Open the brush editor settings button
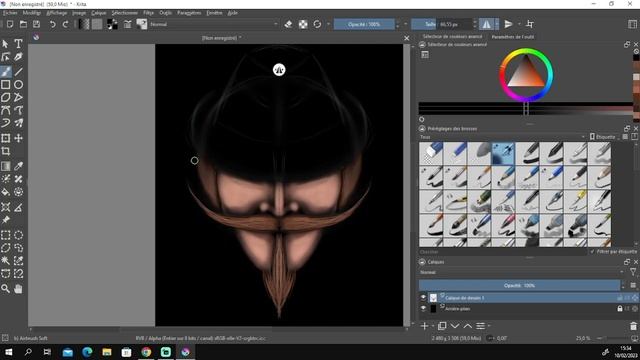 pyautogui.click(x=128, y=24)
